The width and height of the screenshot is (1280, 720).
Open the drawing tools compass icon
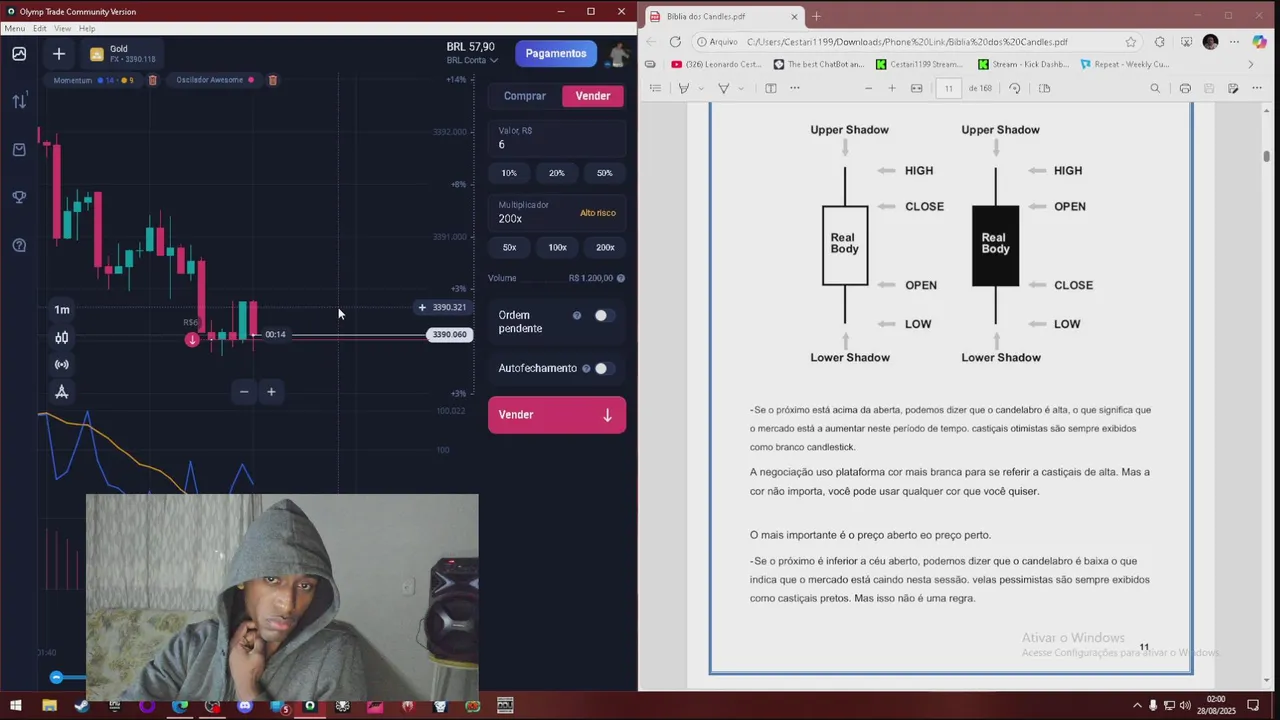(x=62, y=392)
